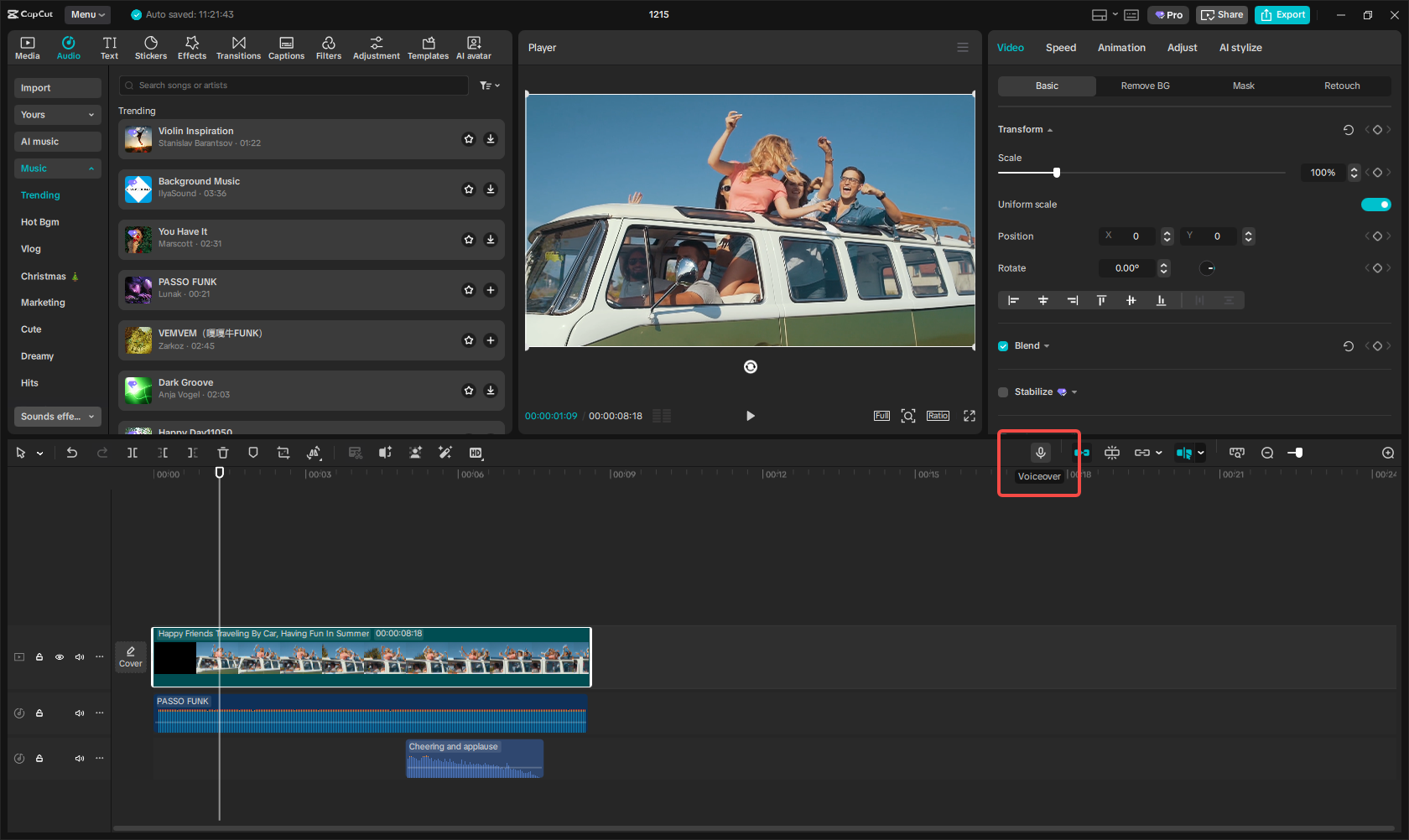Expand the Yours dropdown
This screenshot has width=1409, height=840.
click(57, 115)
